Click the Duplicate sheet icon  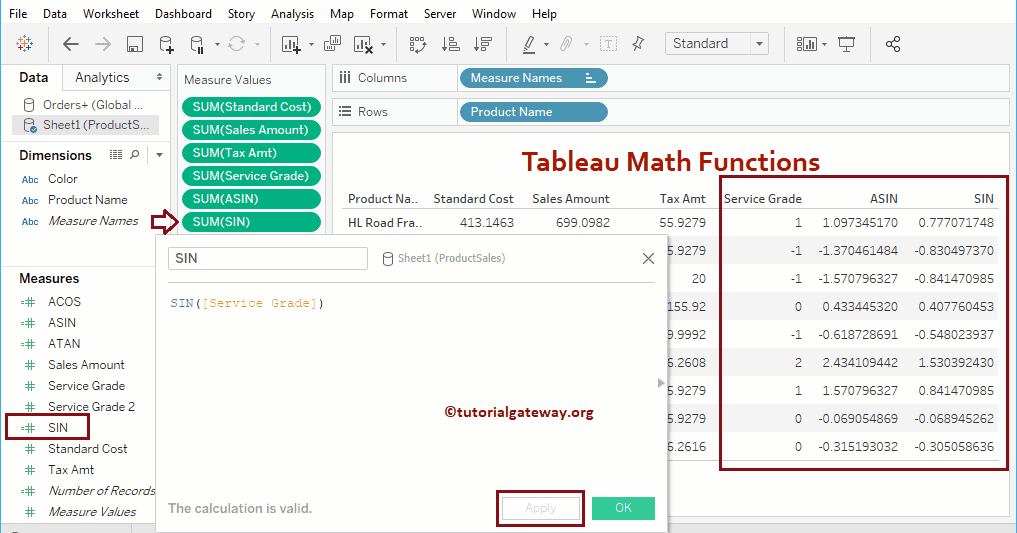click(332, 43)
